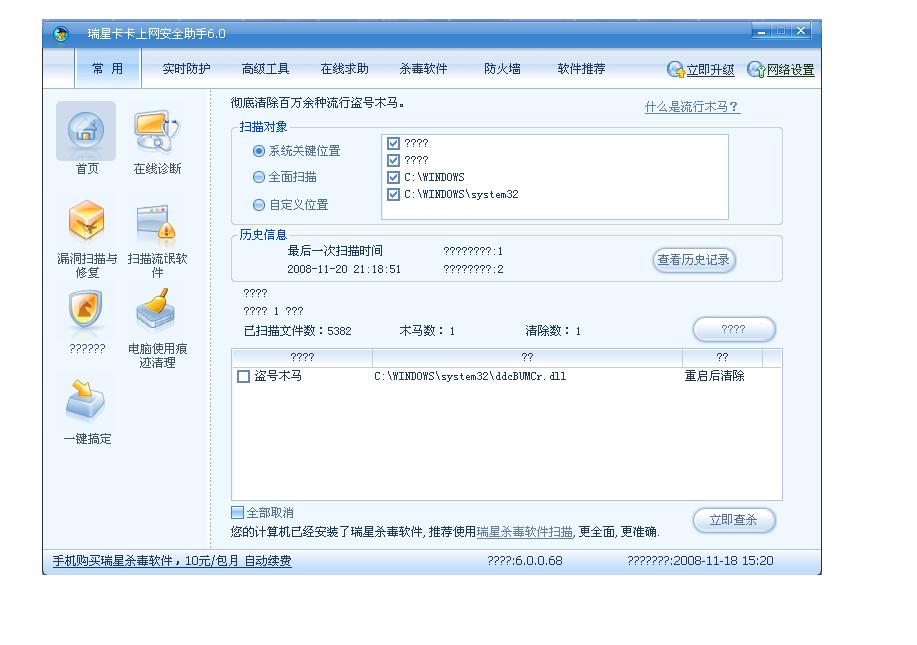Check the 盗号木马 result row checkbox

click(243, 377)
